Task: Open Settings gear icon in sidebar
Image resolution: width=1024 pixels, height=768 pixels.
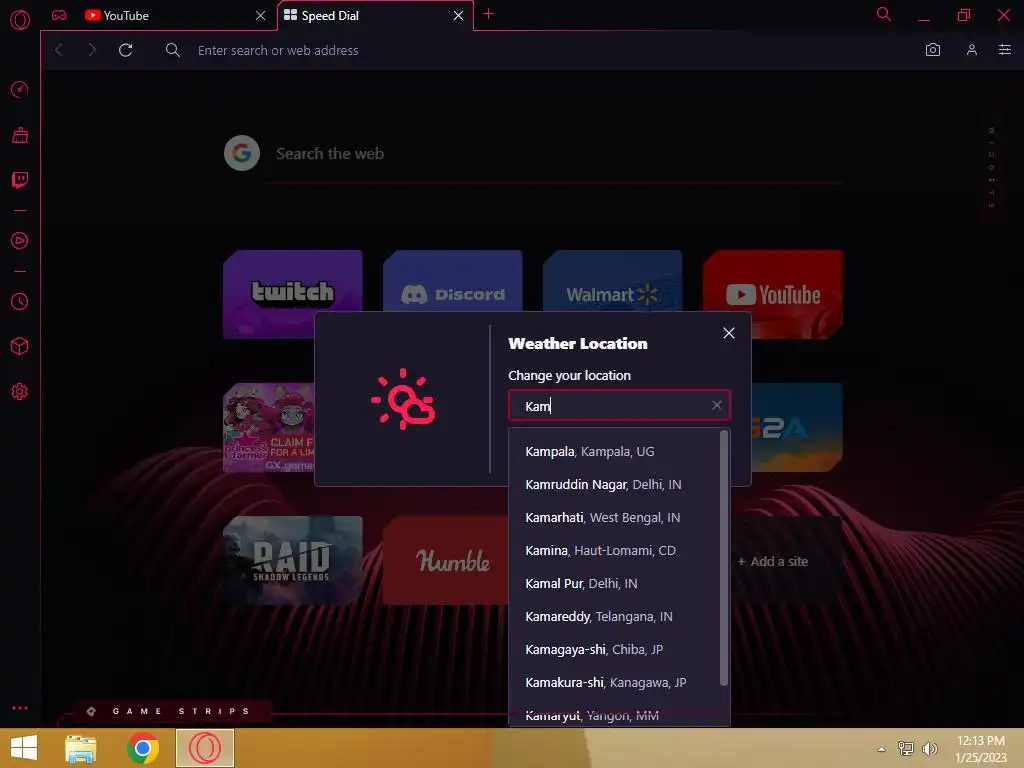Action: [x=20, y=392]
